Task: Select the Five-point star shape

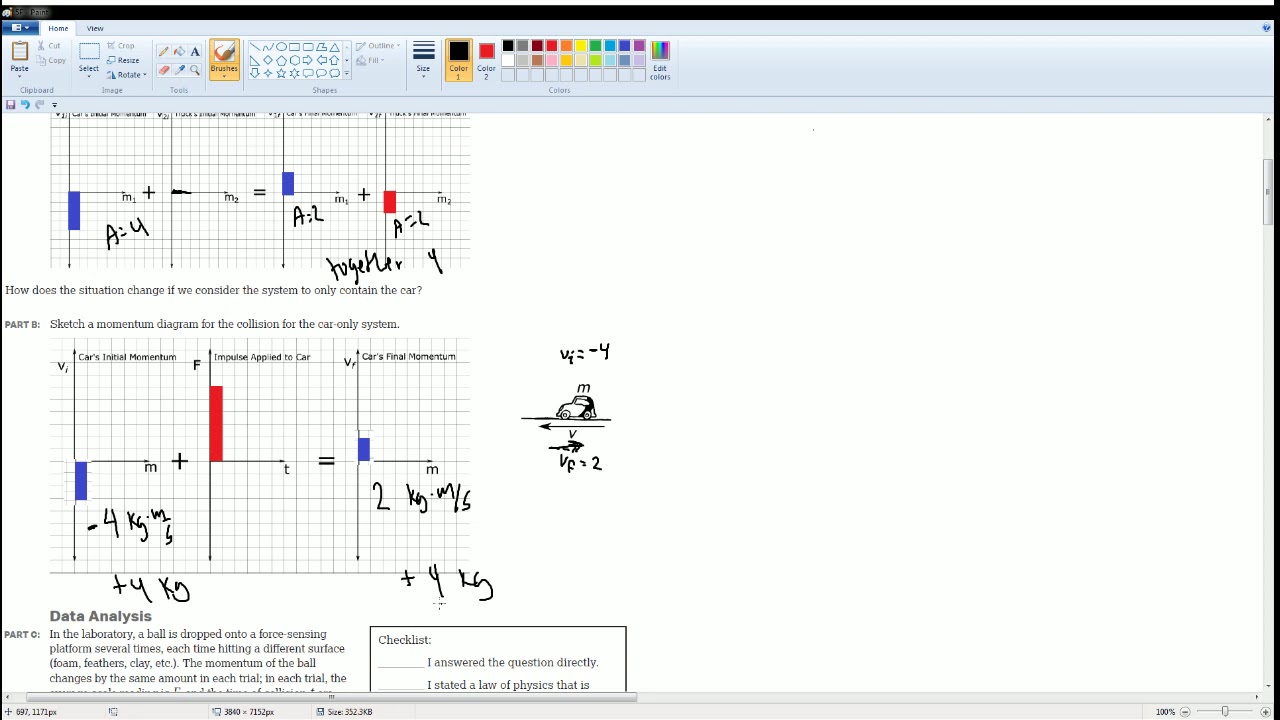Action: 281,73
